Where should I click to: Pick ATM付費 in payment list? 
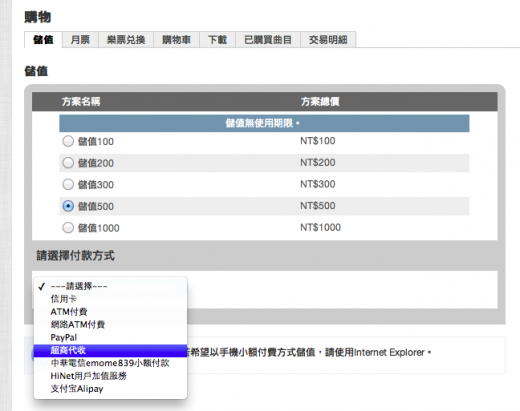110,312
